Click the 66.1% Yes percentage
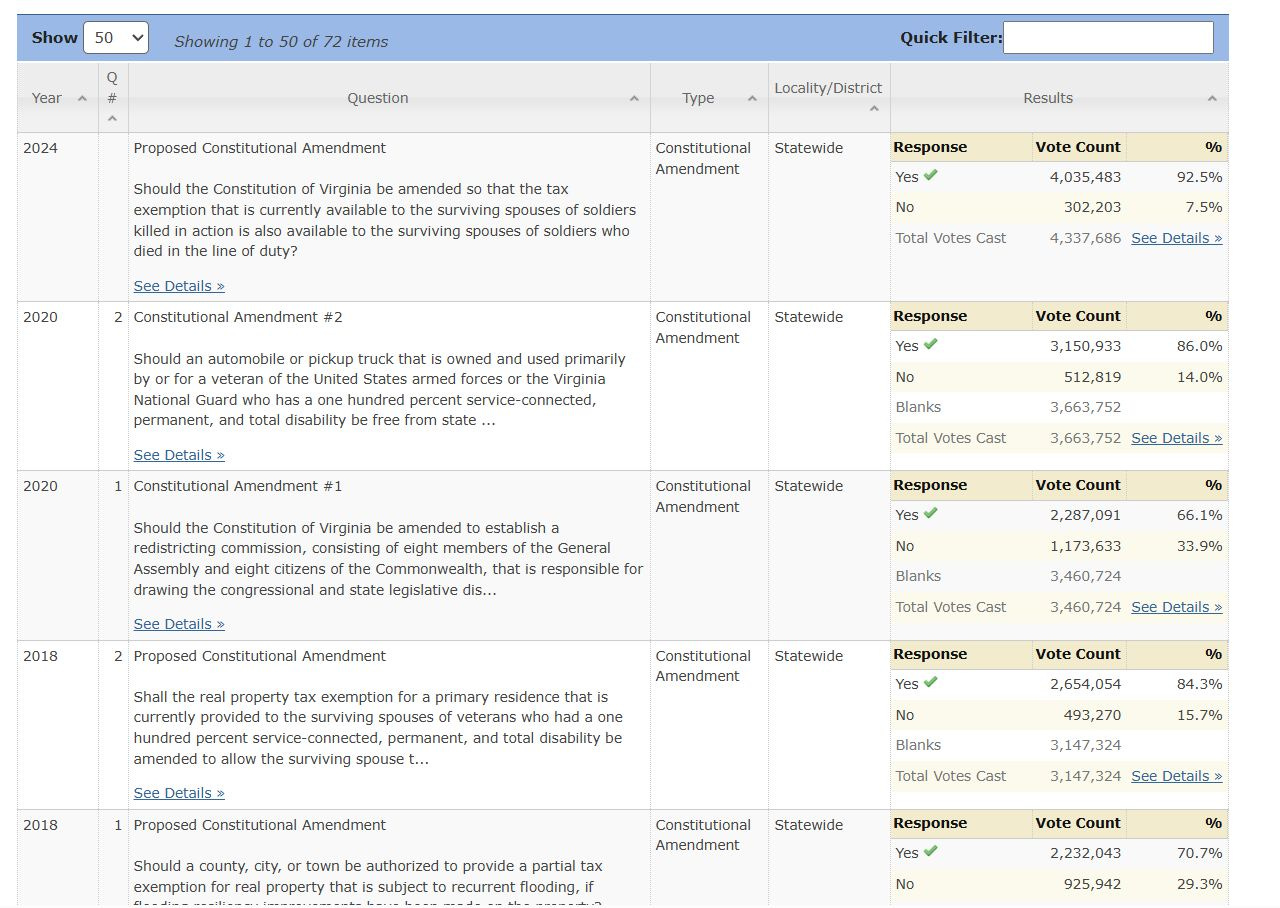 1200,515
